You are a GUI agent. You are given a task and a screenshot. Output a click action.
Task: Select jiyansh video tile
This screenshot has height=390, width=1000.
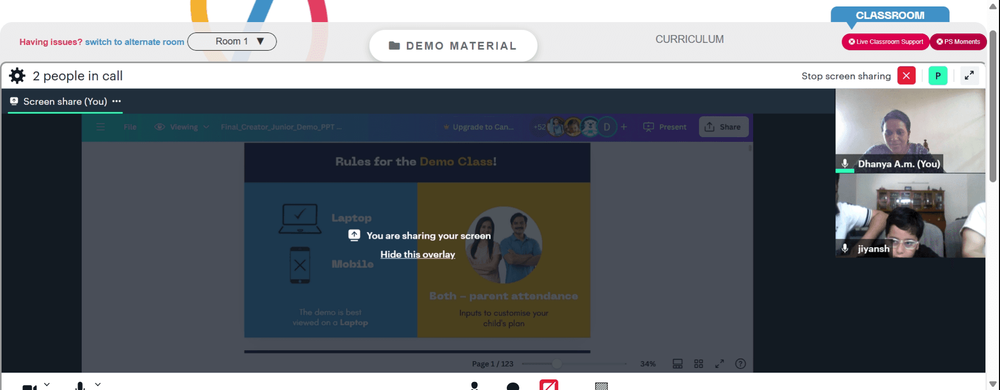tap(910, 216)
